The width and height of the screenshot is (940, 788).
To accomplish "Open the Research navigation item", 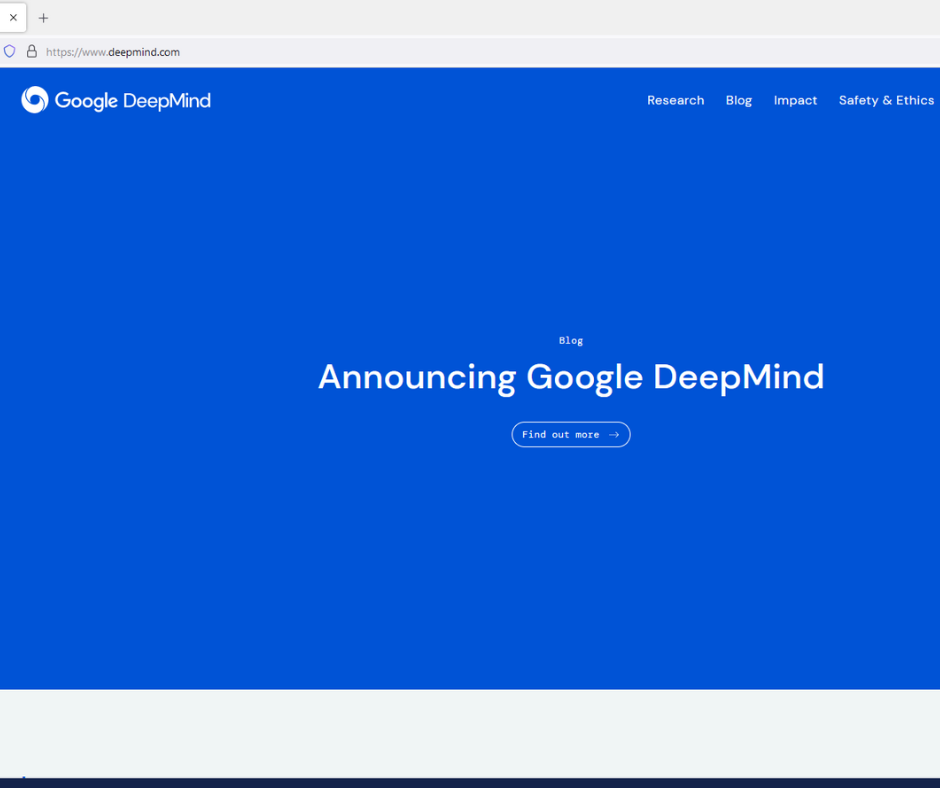I will 676,100.
